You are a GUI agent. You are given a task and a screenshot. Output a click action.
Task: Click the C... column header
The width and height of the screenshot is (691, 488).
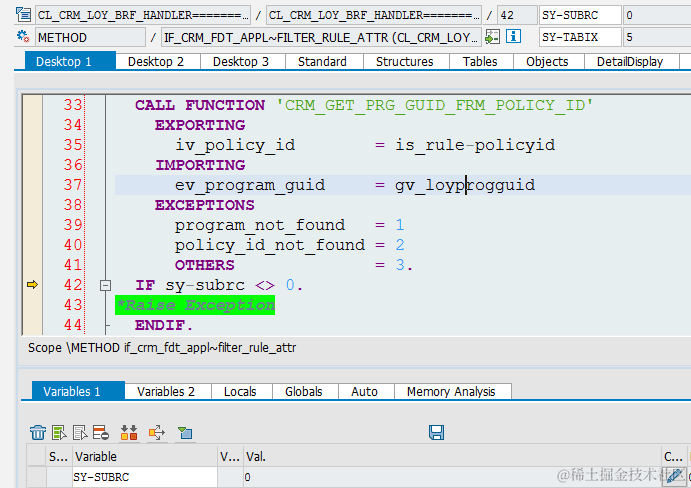tap(674, 456)
